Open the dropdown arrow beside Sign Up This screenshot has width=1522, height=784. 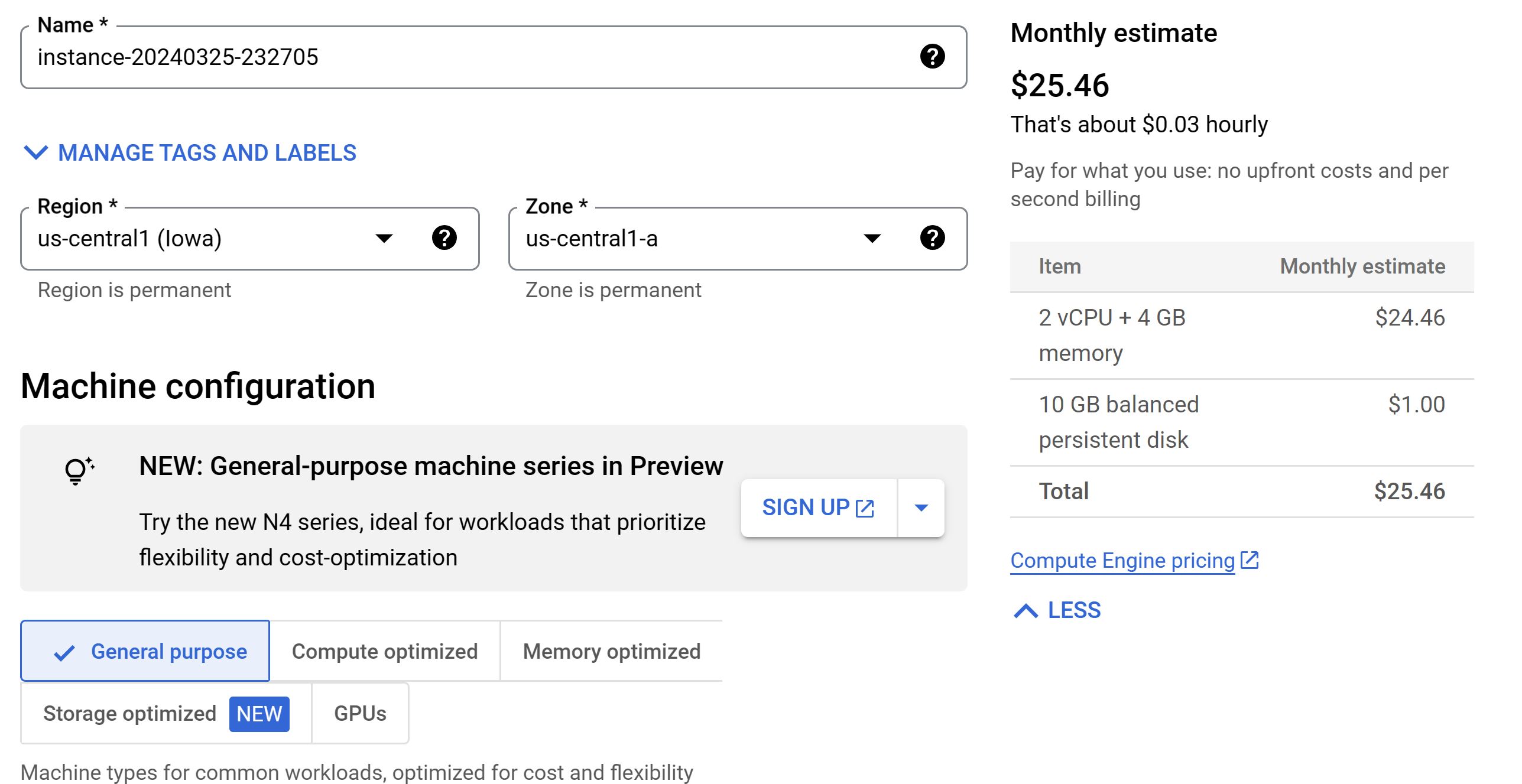coord(921,508)
